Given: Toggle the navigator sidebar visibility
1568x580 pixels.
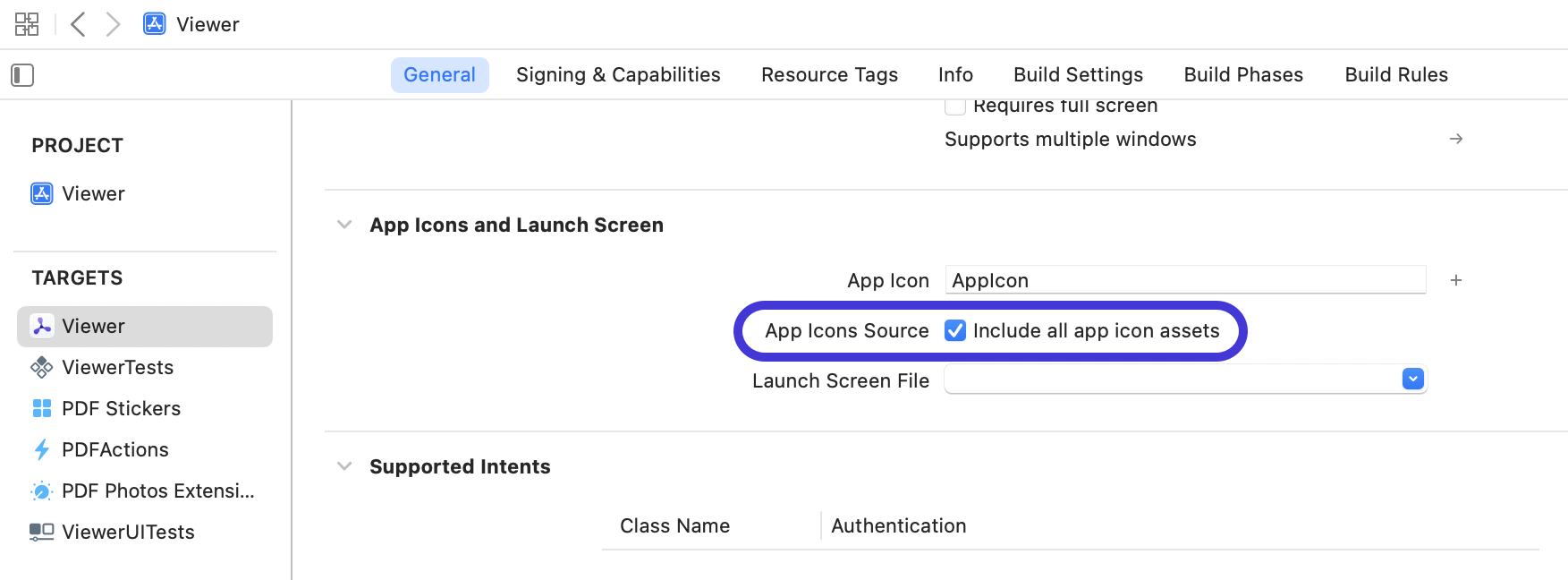Looking at the screenshot, I should 22,75.
